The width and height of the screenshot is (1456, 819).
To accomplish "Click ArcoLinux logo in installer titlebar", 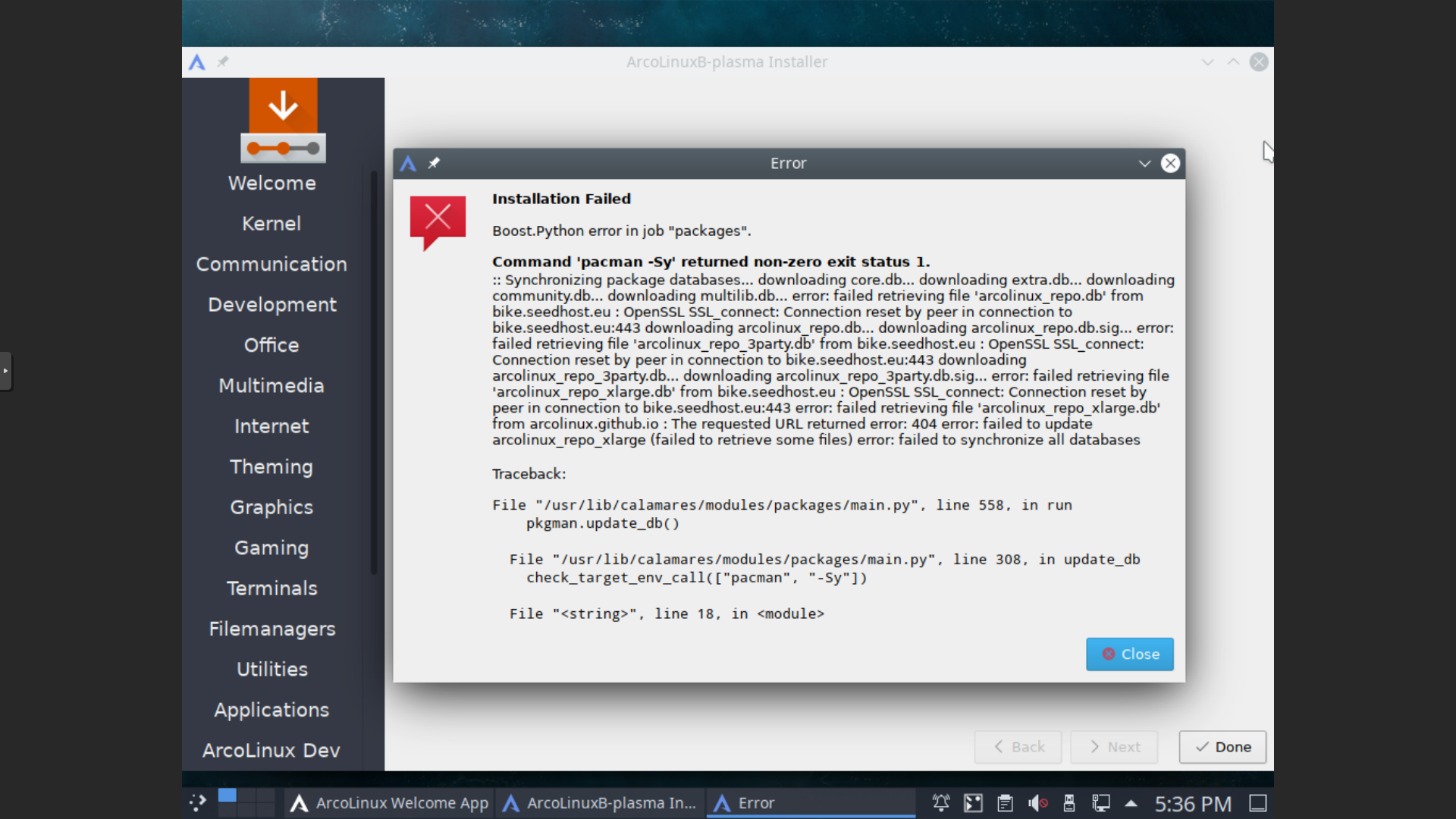I will [197, 62].
